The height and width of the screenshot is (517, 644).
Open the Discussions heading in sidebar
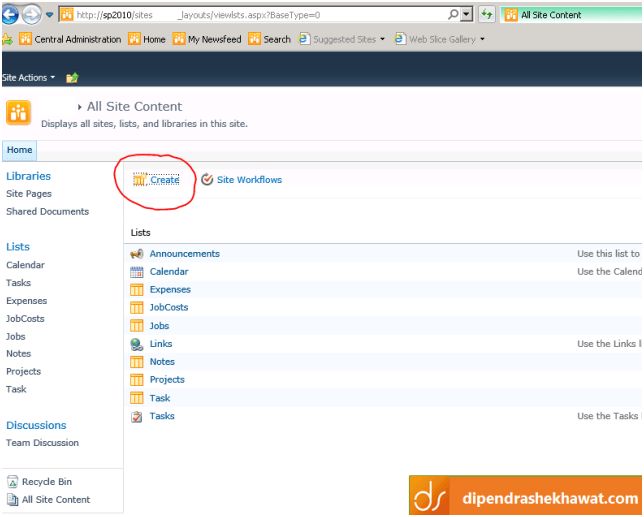coord(36,425)
